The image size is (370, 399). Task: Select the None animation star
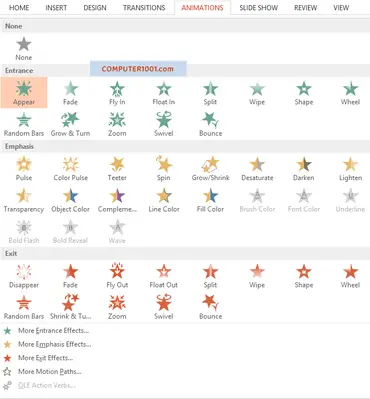click(x=24, y=49)
